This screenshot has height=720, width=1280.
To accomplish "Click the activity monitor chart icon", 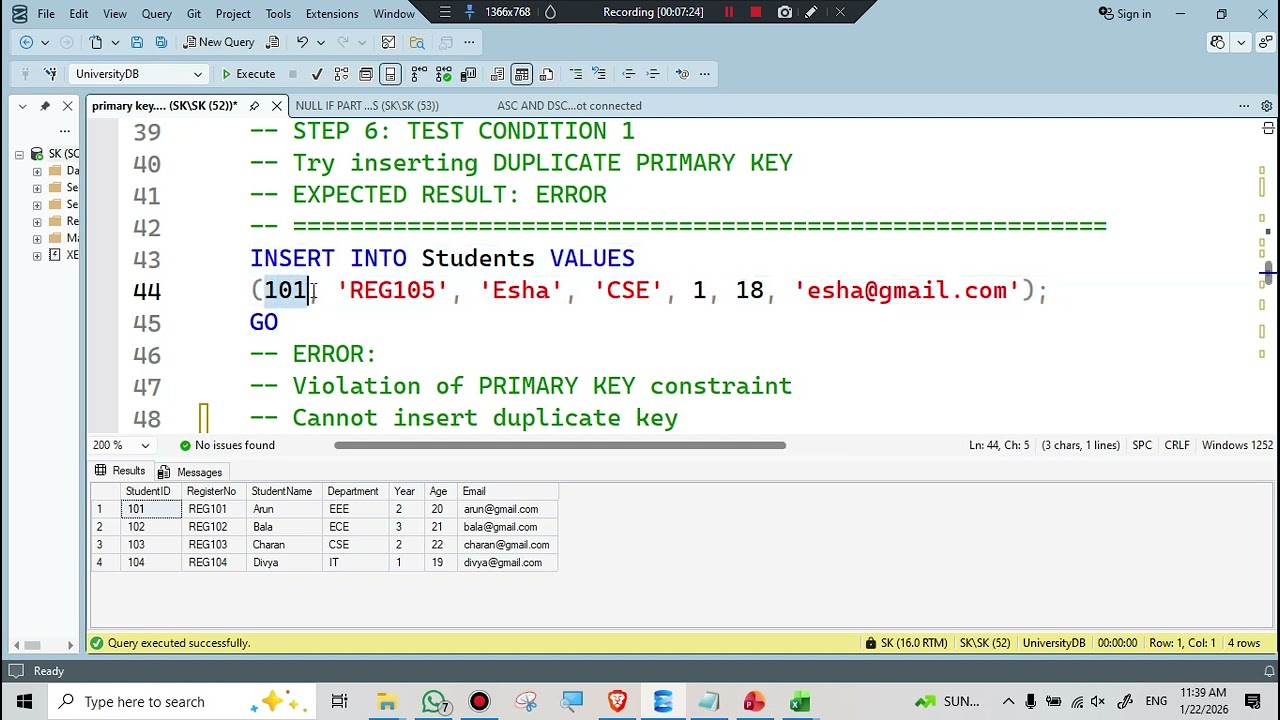I will point(389,42).
